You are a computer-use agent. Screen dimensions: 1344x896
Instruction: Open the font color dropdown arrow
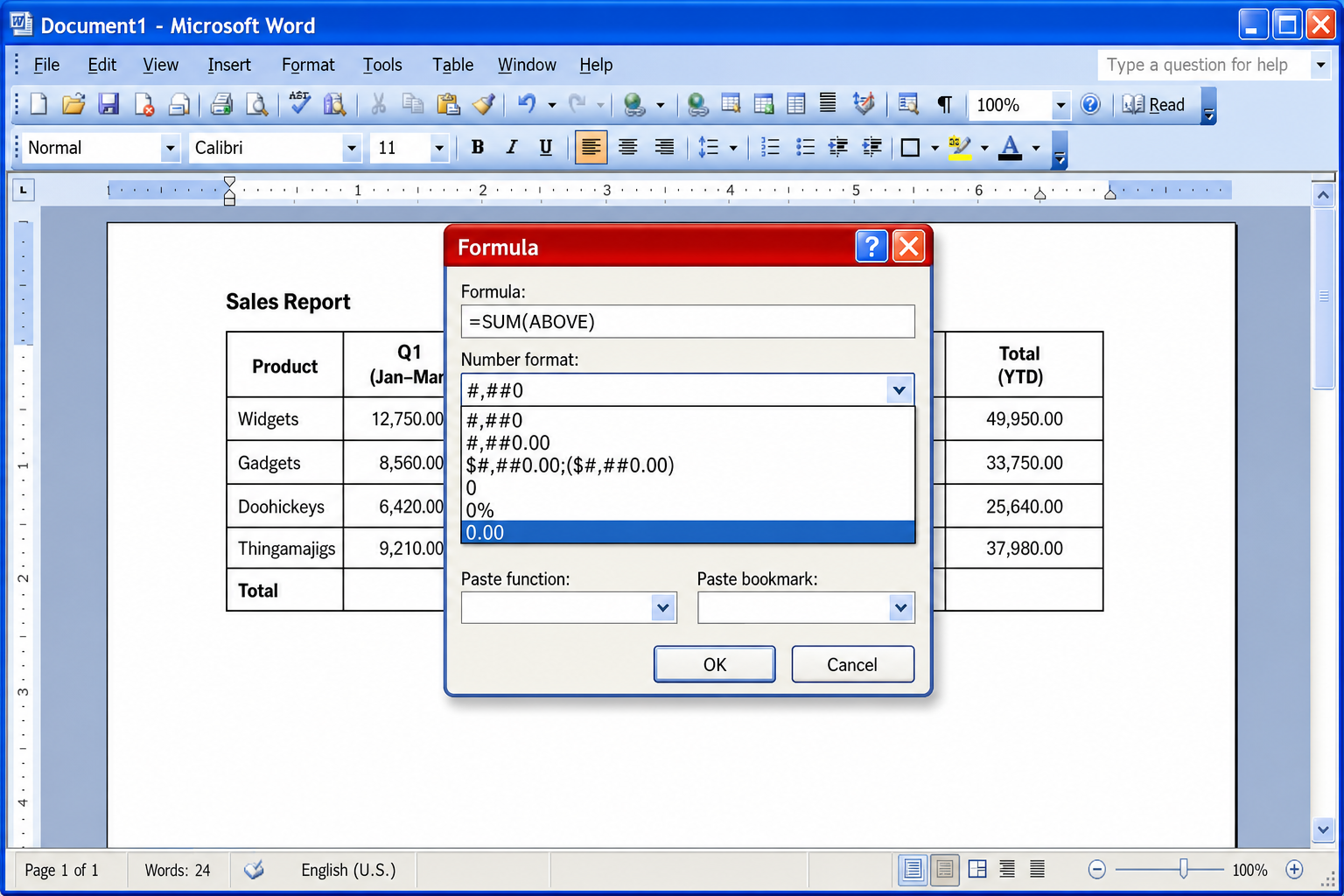click(1036, 148)
